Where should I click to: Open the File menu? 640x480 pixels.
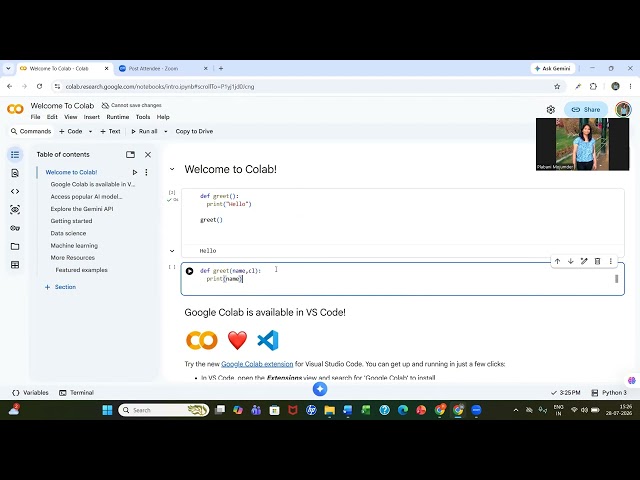(x=36, y=117)
